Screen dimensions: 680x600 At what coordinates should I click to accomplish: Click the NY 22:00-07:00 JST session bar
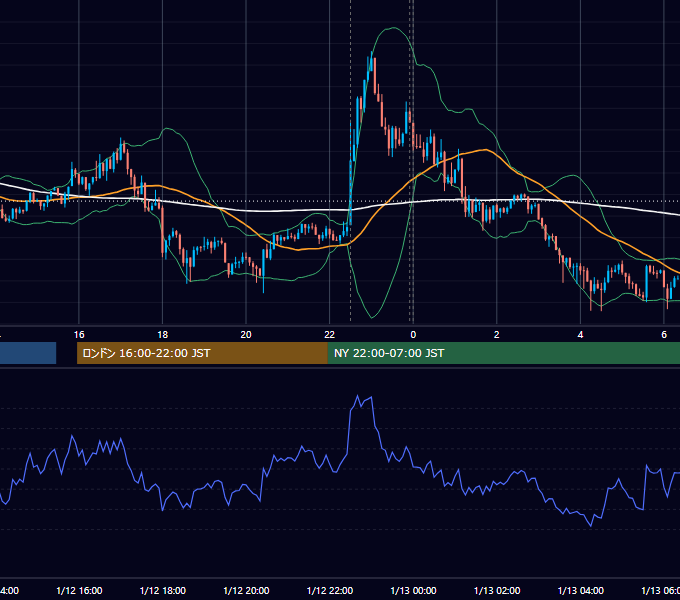(x=503, y=353)
